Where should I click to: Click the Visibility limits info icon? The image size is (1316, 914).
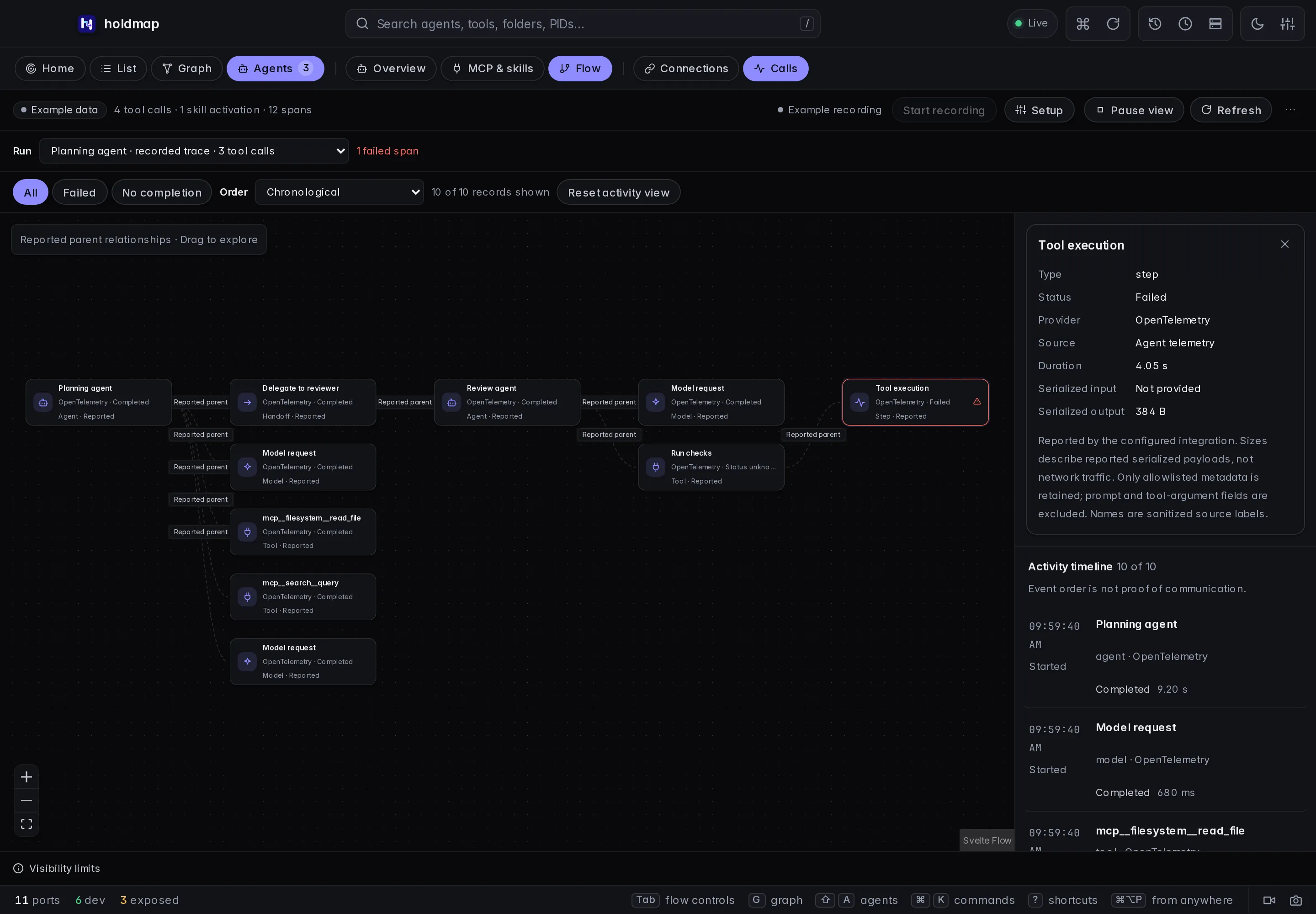coord(18,868)
